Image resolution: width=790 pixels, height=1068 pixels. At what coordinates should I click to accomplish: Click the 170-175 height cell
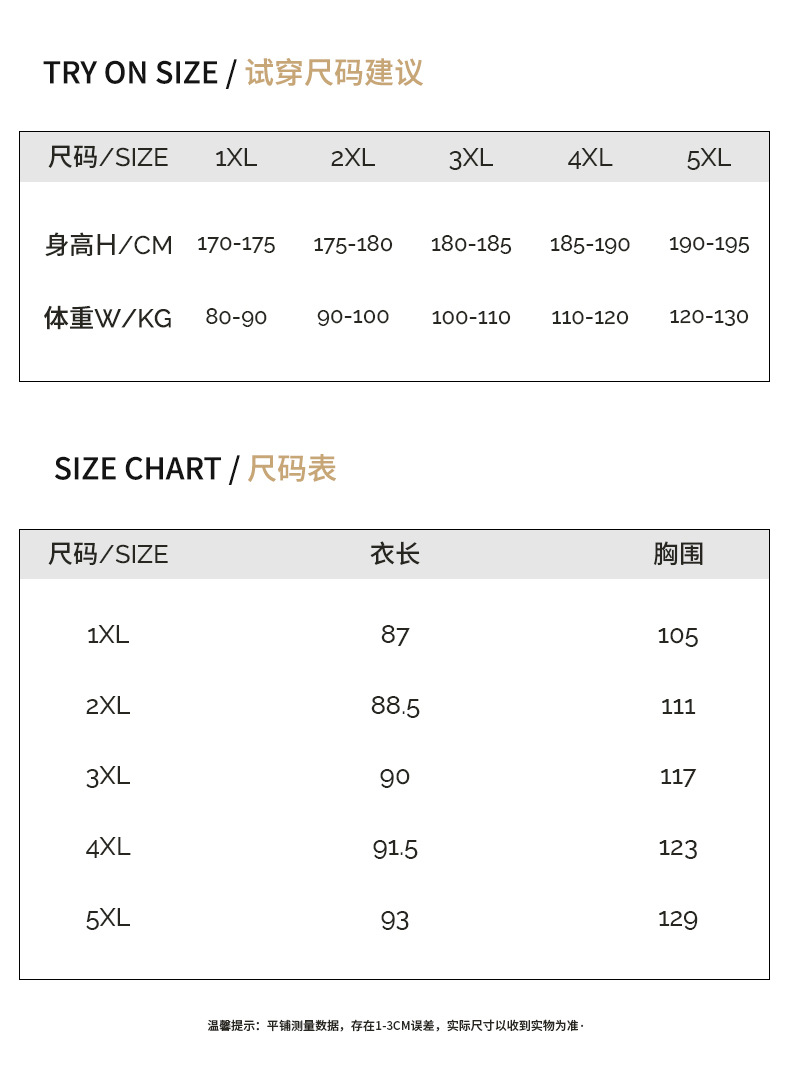[x=236, y=244]
